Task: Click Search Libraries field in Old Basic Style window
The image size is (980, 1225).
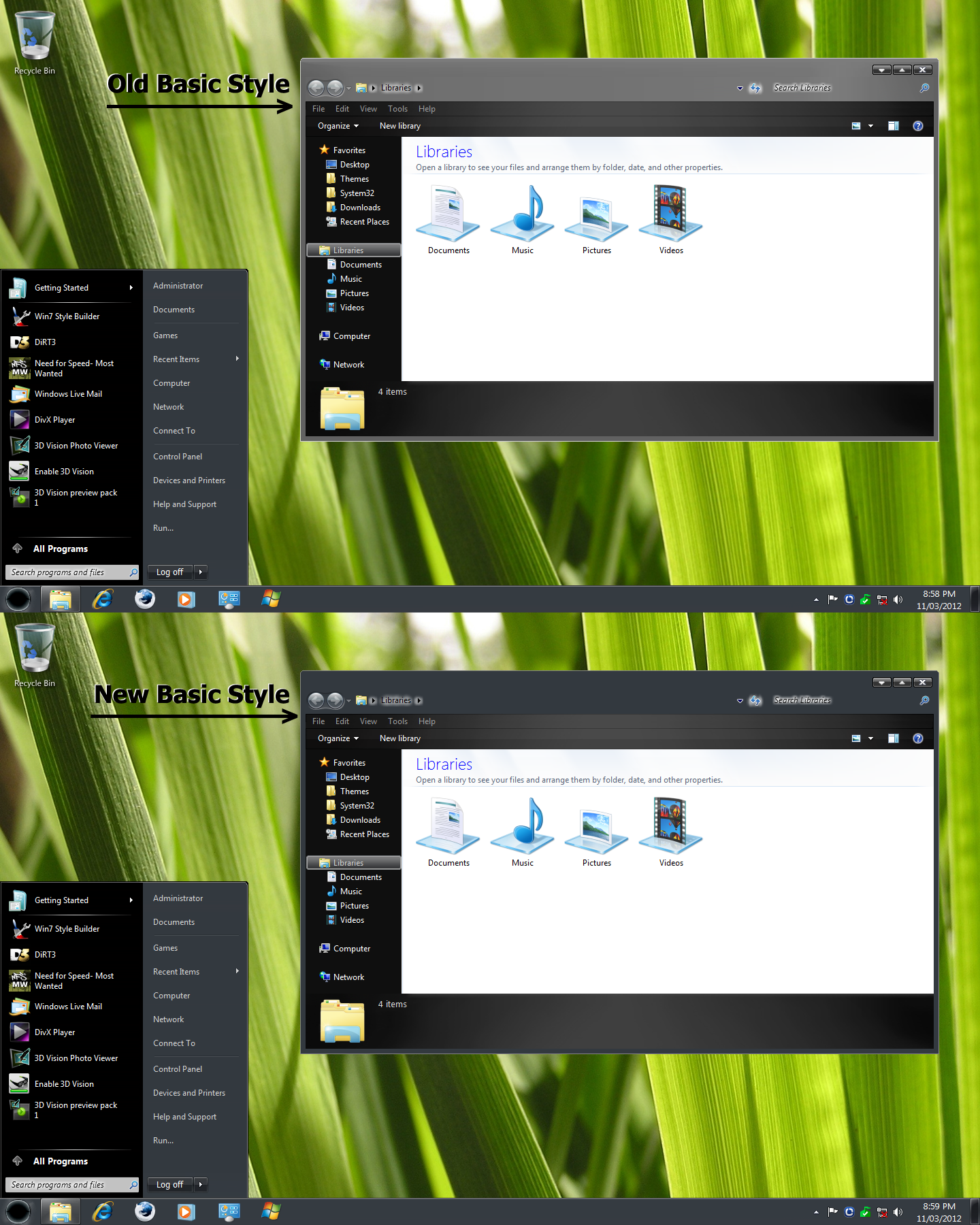Action: coord(844,88)
